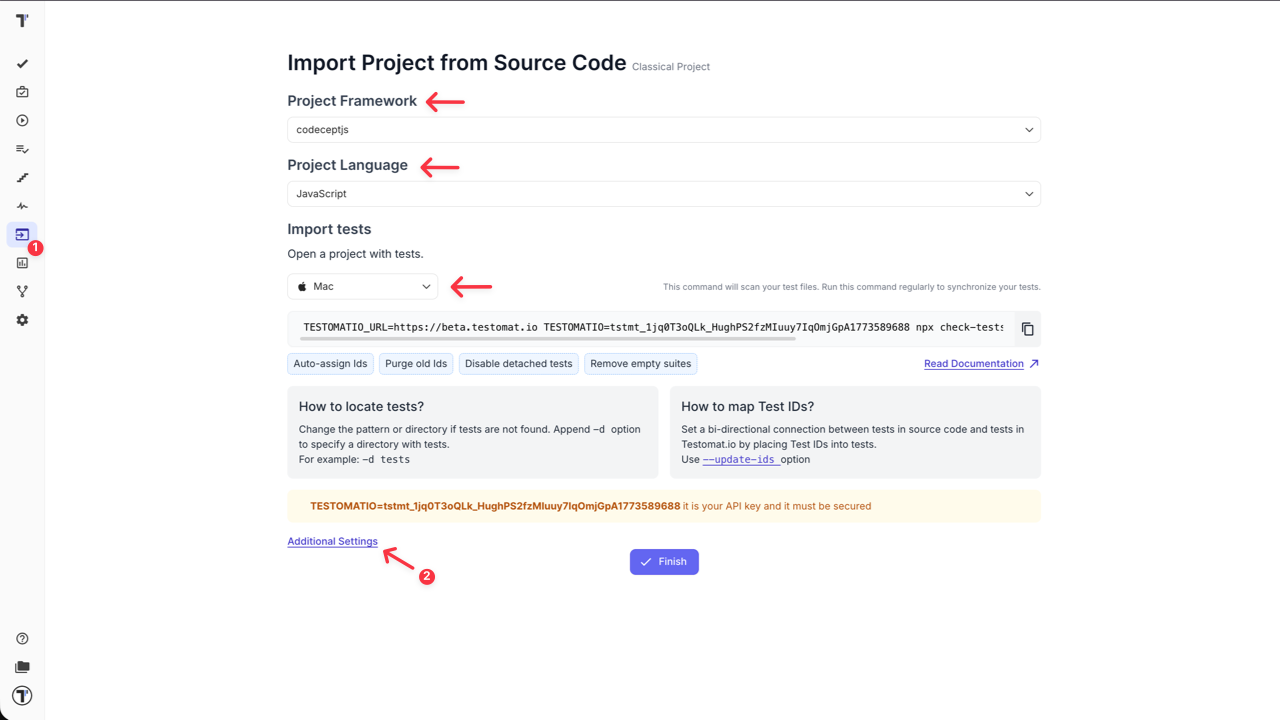
Task: Toggle the Remove empty suites option
Action: pos(640,363)
